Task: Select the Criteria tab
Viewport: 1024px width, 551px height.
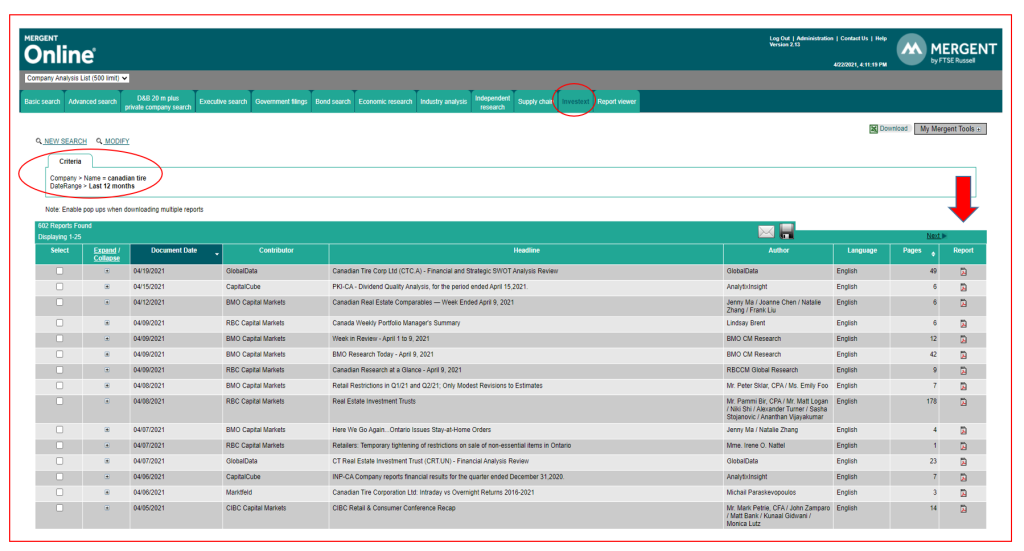Action: coord(70,161)
